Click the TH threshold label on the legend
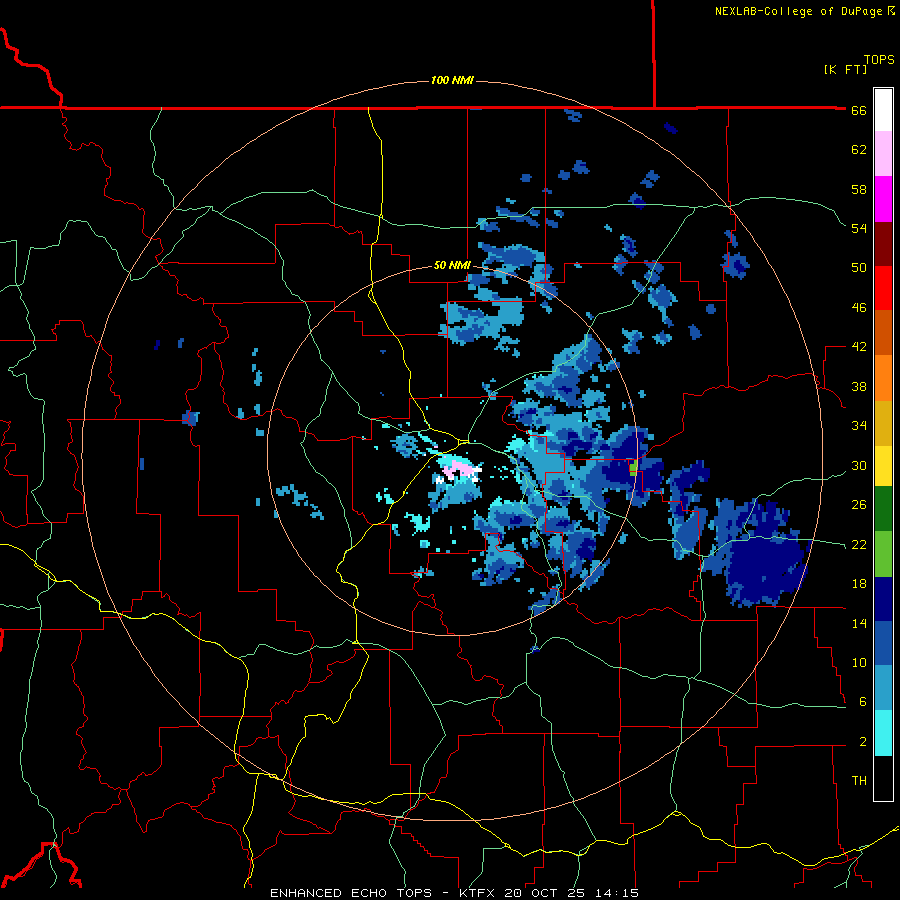The height and width of the screenshot is (900, 900). click(x=859, y=781)
